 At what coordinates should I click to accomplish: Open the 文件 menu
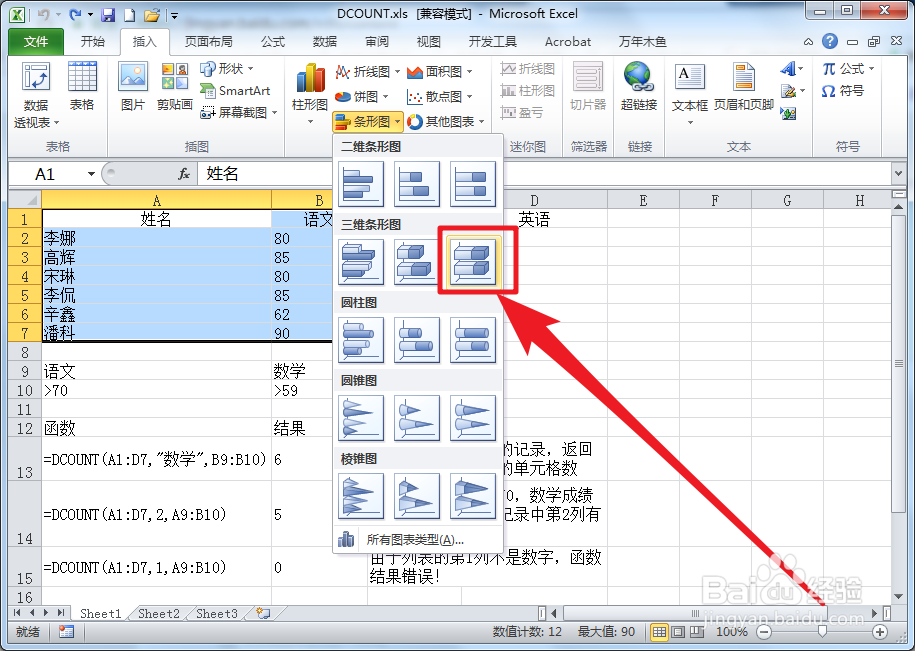click(x=35, y=41)
